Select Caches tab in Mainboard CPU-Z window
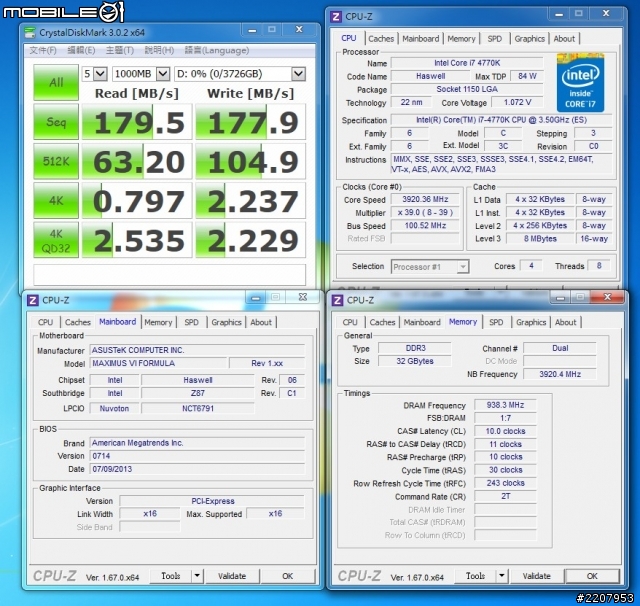This screenshot has height=606, width=640. (x=78, y=322)
